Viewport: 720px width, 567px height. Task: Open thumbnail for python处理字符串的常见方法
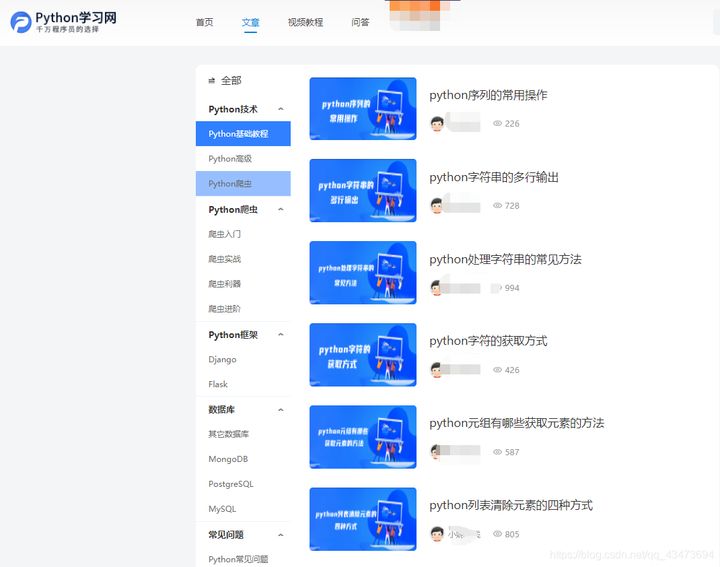point(363,273)
